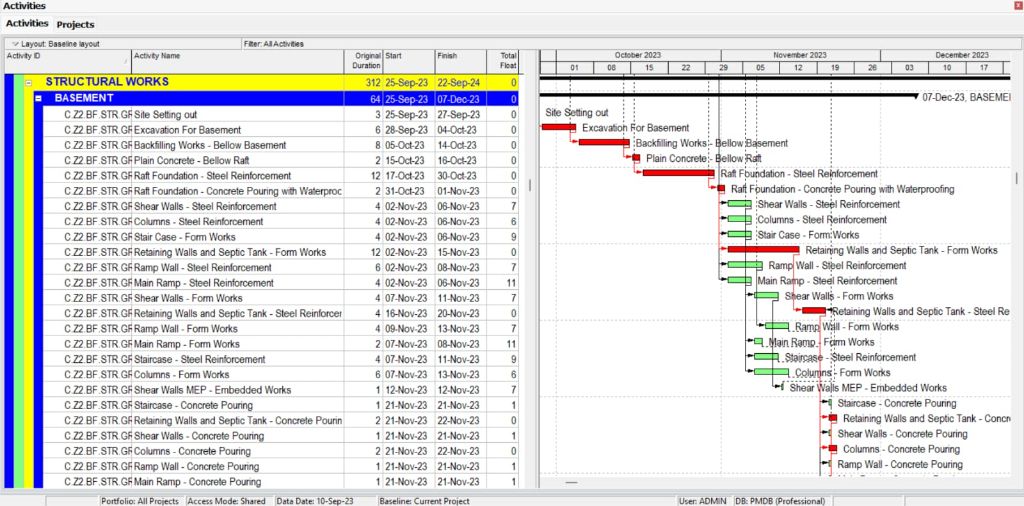Select the Activities tab
The height and width of the screenshot is (506, 1024).
click(x=27, y=23)
